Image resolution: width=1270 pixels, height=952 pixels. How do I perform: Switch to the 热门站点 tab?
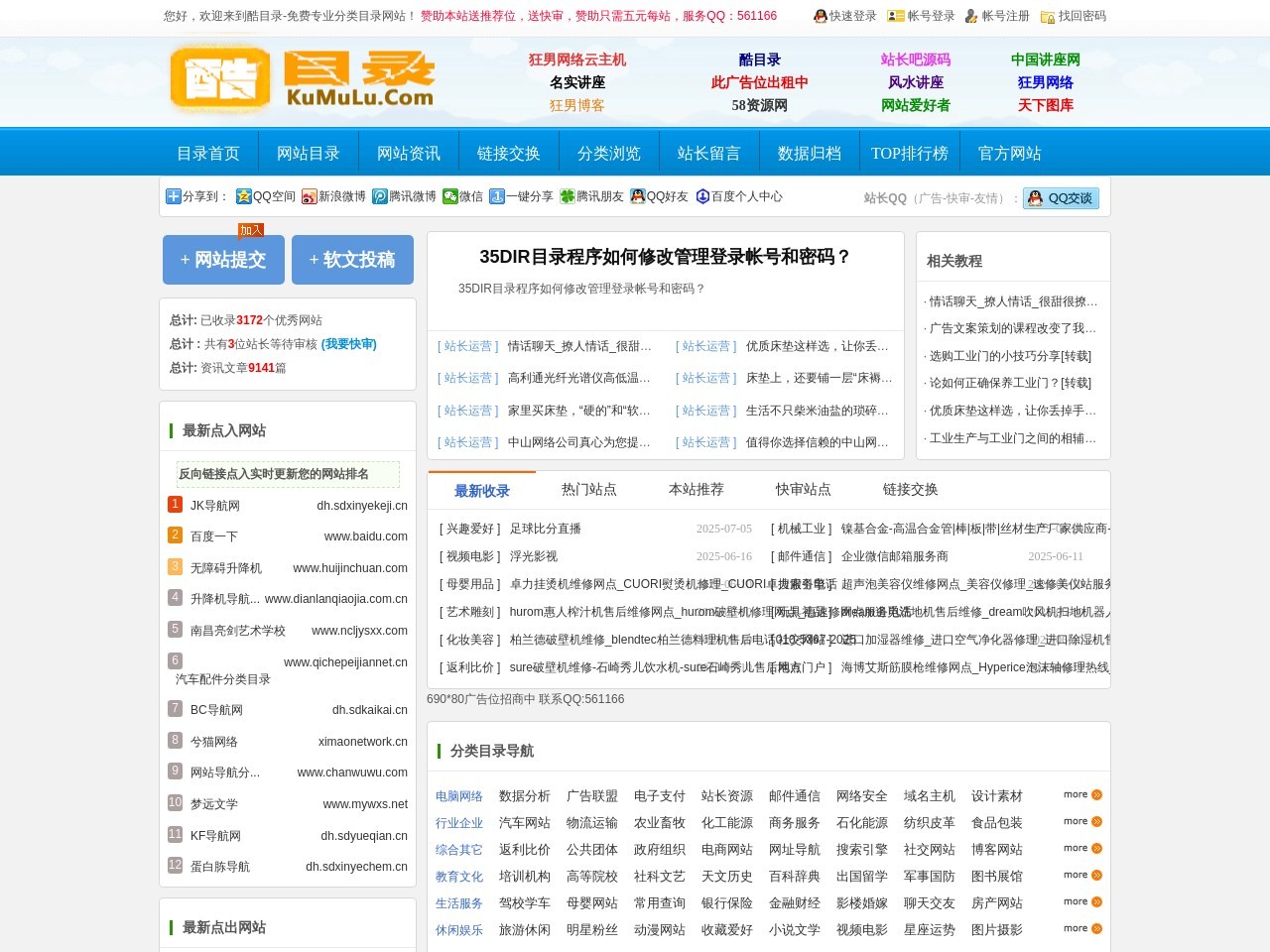coord(589,489)
